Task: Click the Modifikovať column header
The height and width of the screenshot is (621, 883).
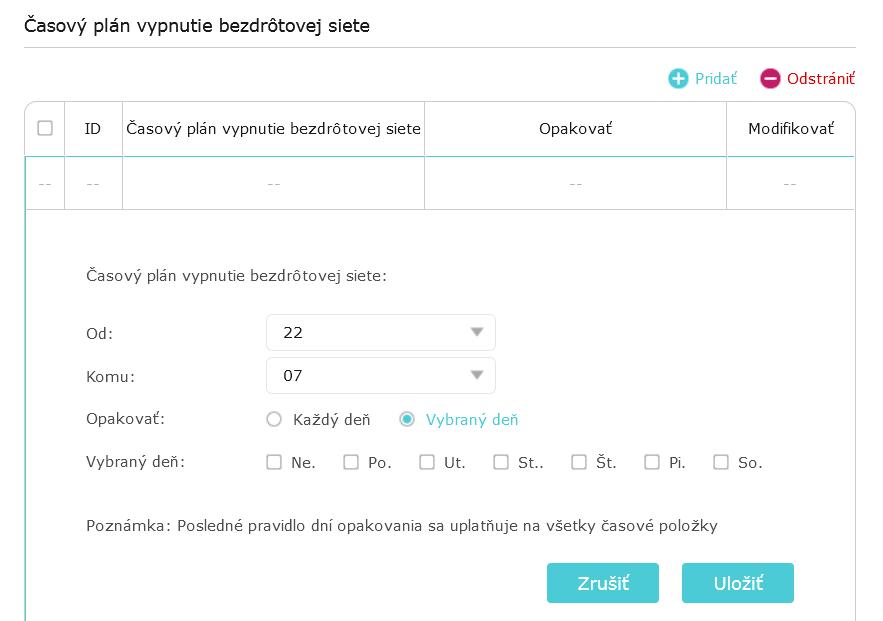Action: tap(790, 129)
